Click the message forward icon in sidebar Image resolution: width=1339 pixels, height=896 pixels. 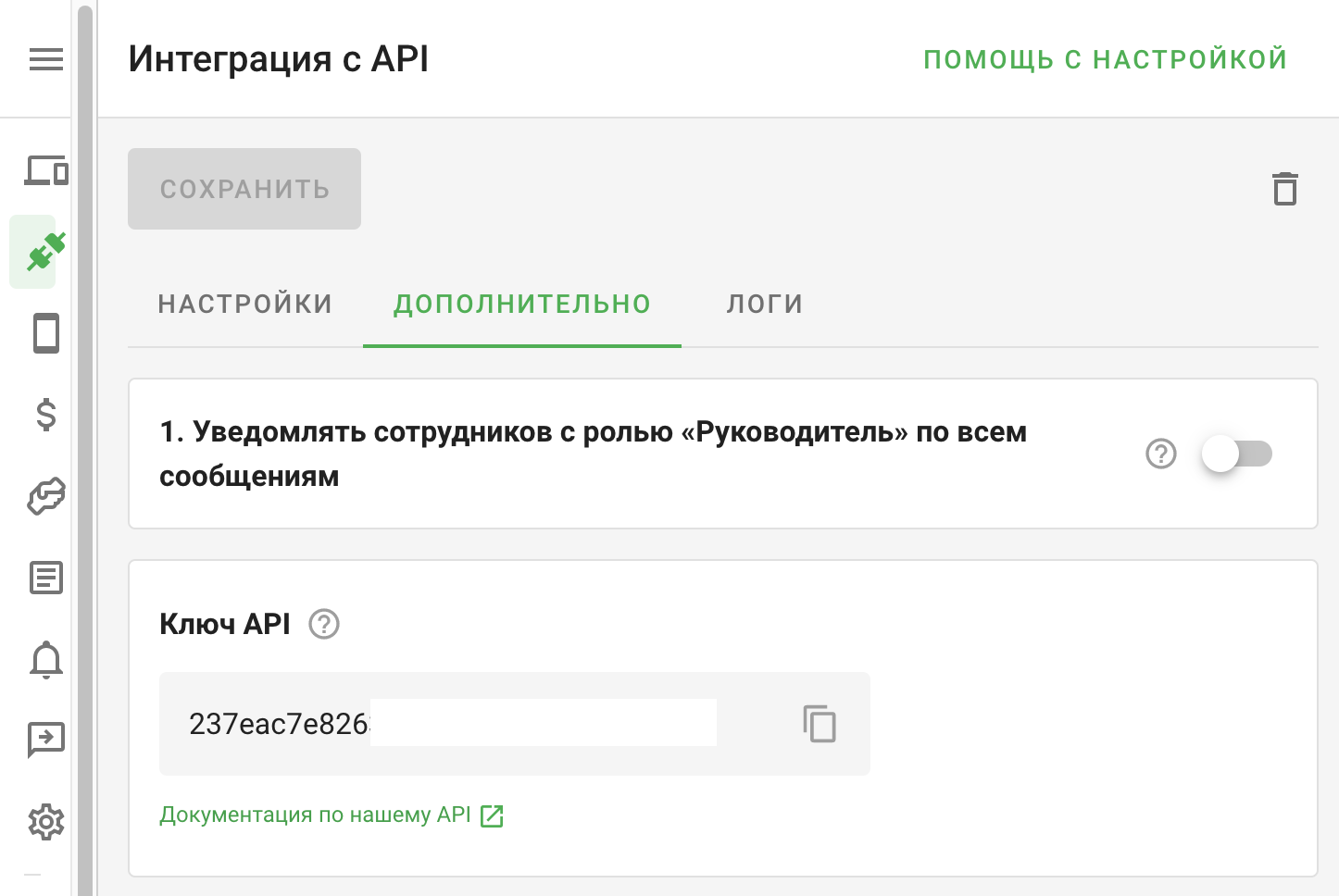pos(45,740)
